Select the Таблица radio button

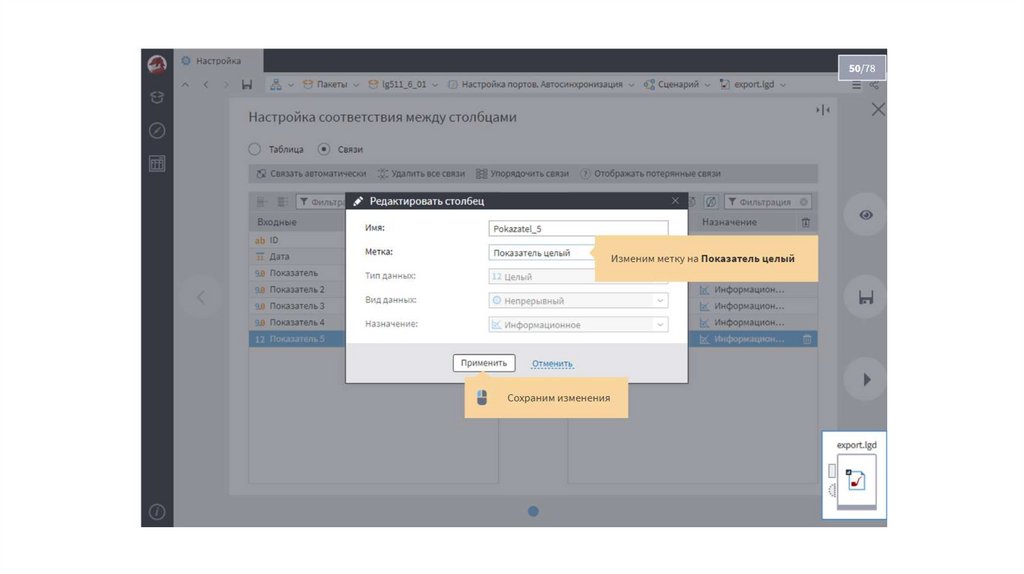(x=255, y=149)
